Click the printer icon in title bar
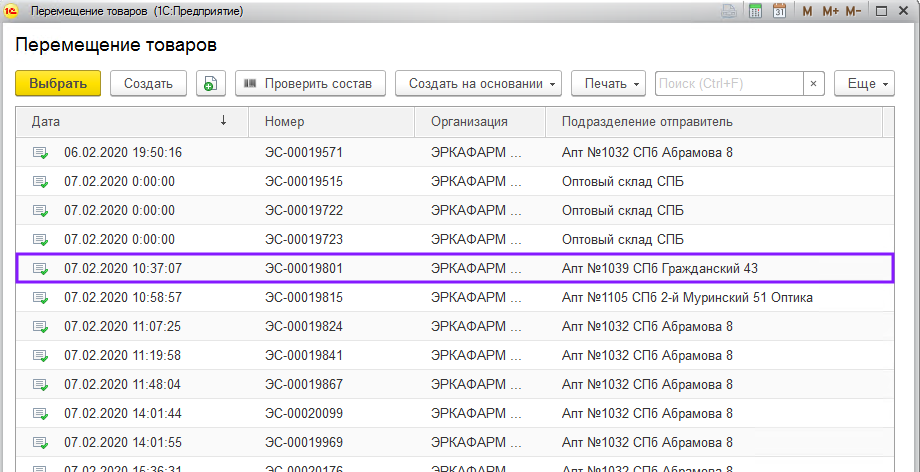This screenshot has height=472, width=920. tap(729, 11)
